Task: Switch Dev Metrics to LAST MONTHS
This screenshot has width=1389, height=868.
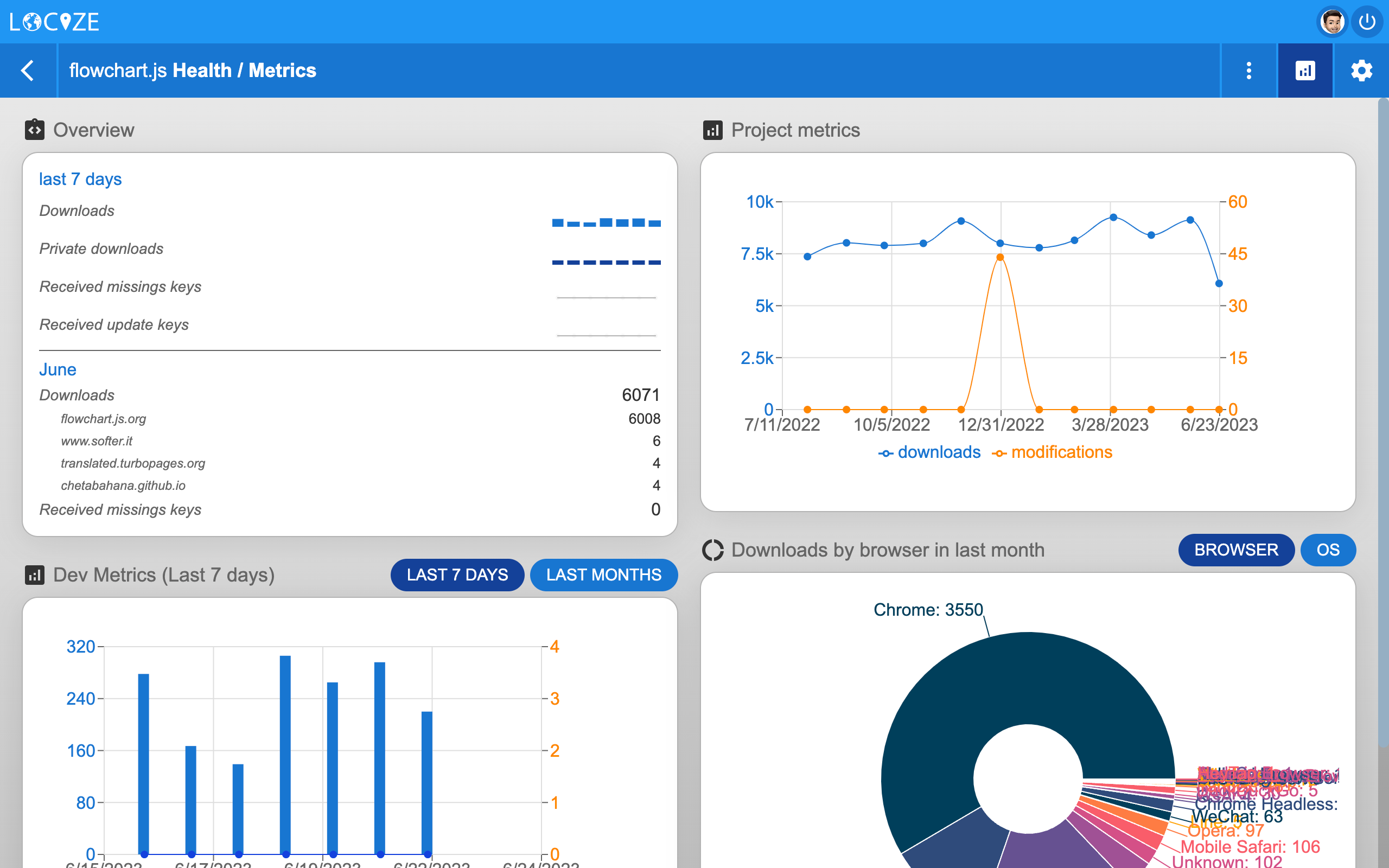Action: click(603, 575)
